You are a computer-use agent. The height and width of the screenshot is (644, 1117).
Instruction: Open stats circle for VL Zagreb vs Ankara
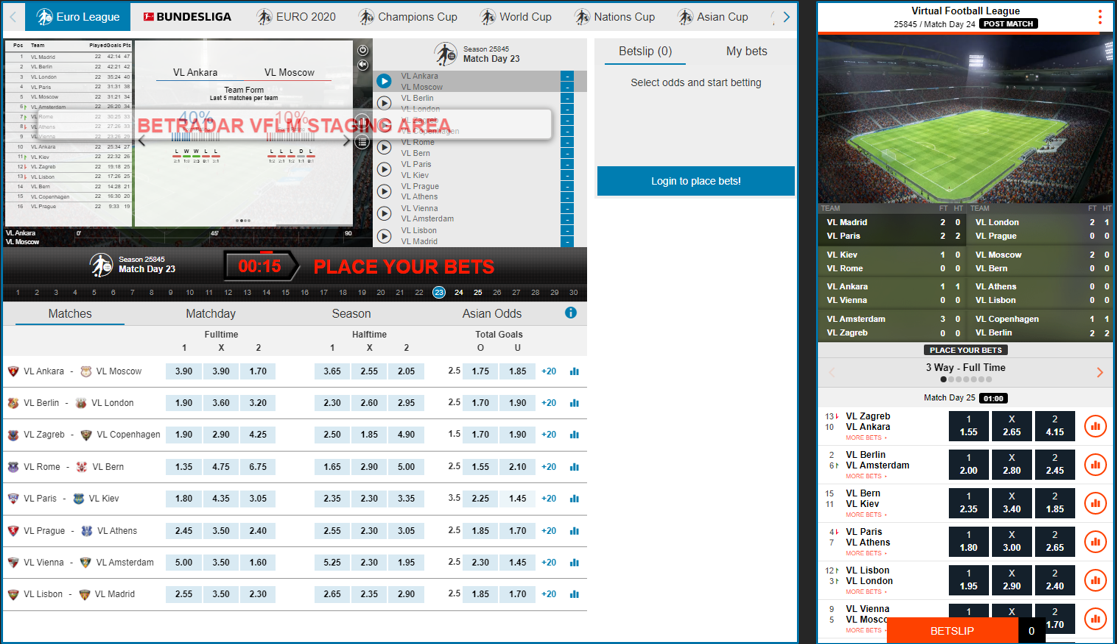tap(1095, 427)
